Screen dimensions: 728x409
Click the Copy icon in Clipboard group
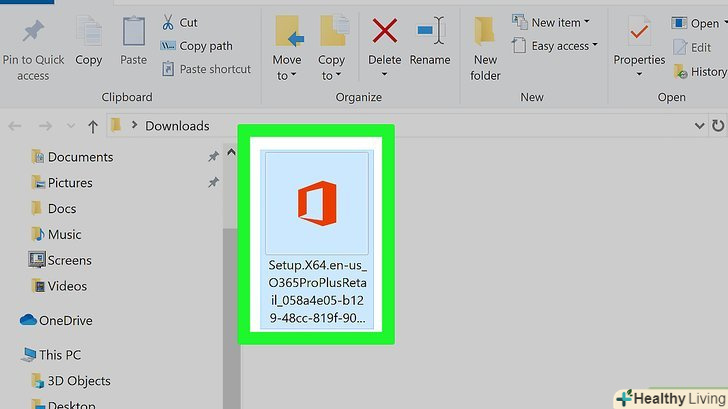point(89,32)
